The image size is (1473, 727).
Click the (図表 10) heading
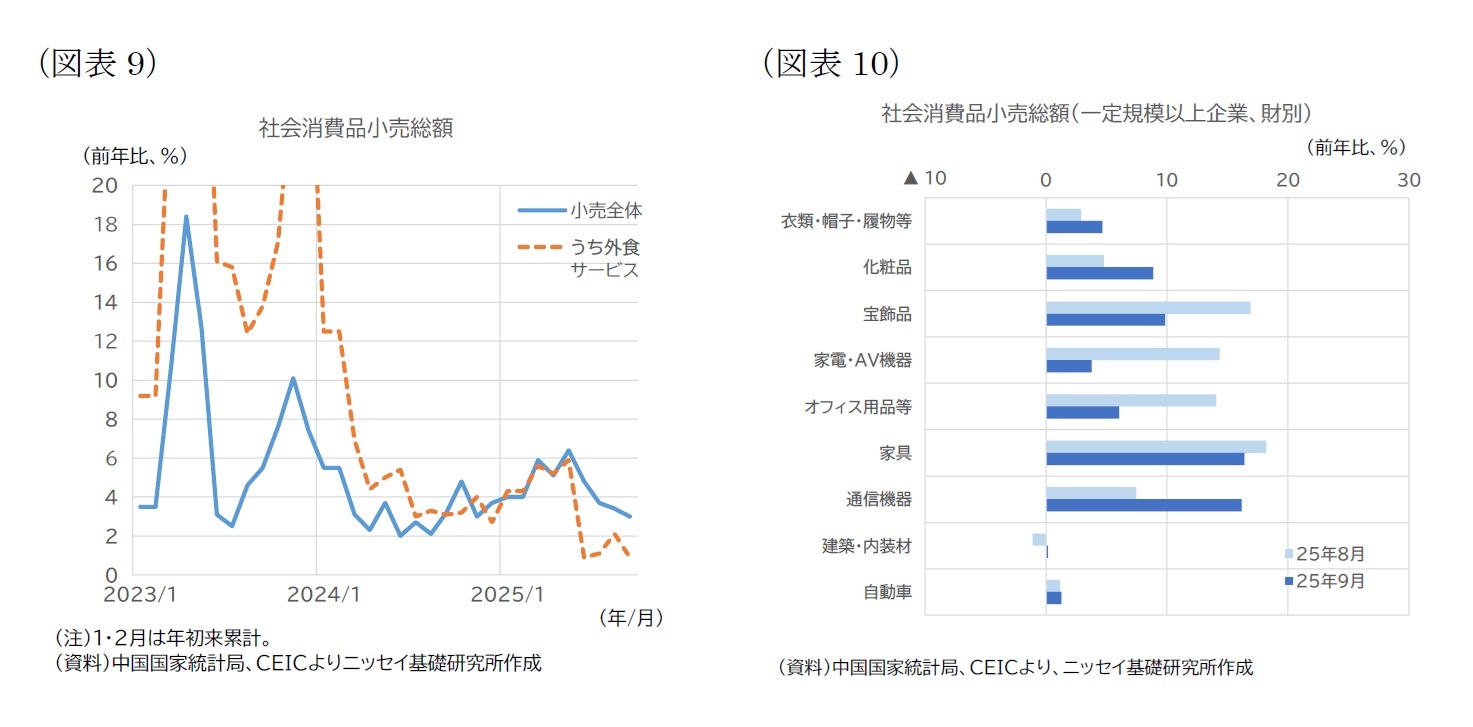click(830, 63)
